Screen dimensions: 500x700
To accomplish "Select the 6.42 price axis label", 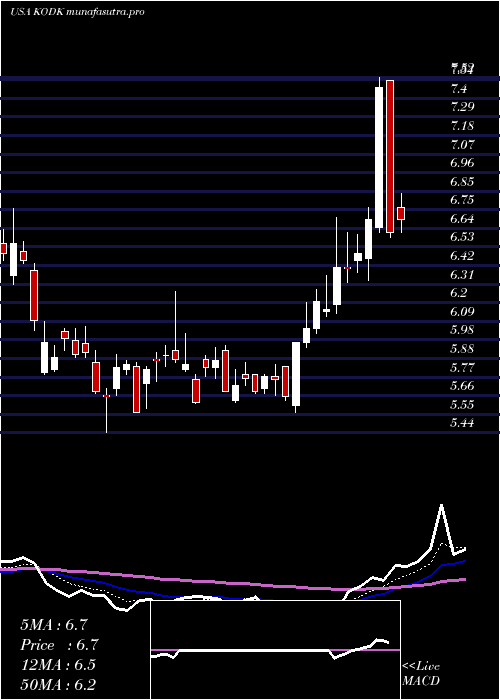I will pos(462,256).
